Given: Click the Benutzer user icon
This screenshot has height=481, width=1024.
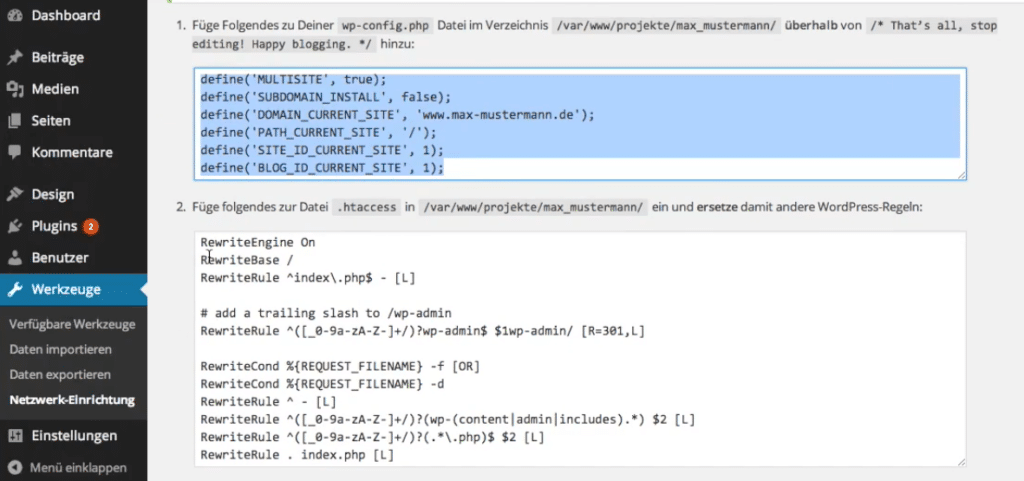Looking at the screenshot, I should 14,258.
